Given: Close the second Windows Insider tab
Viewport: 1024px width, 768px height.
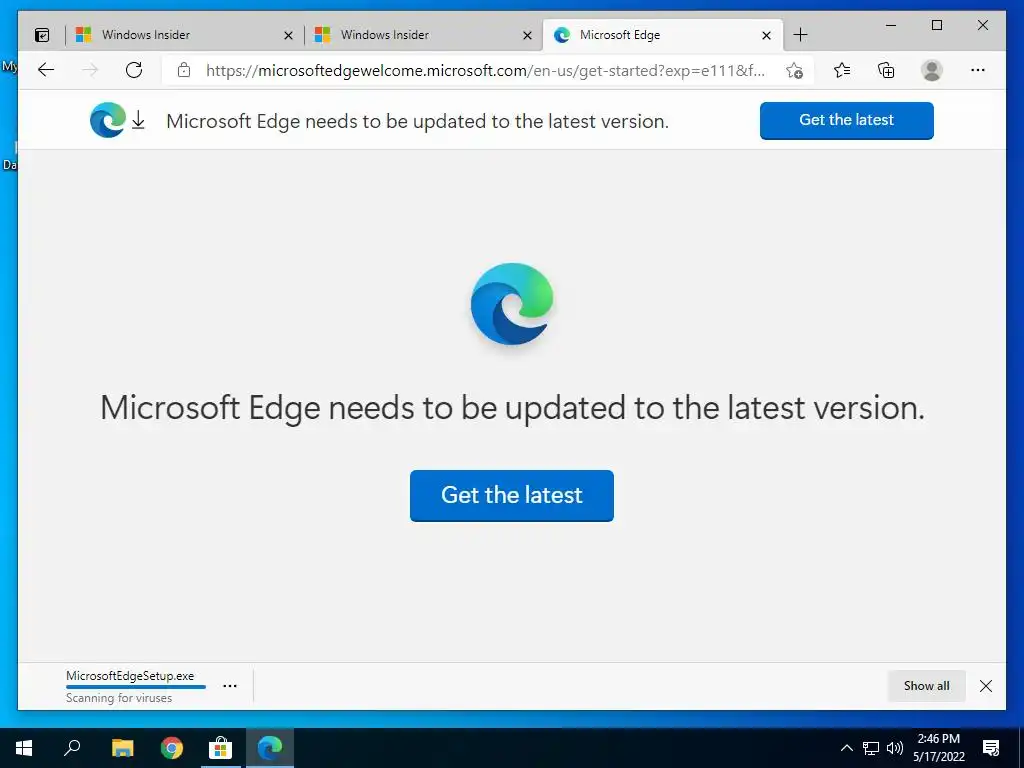Looking at the screenshot, I should pyautogui.click(x=527, y=35).
